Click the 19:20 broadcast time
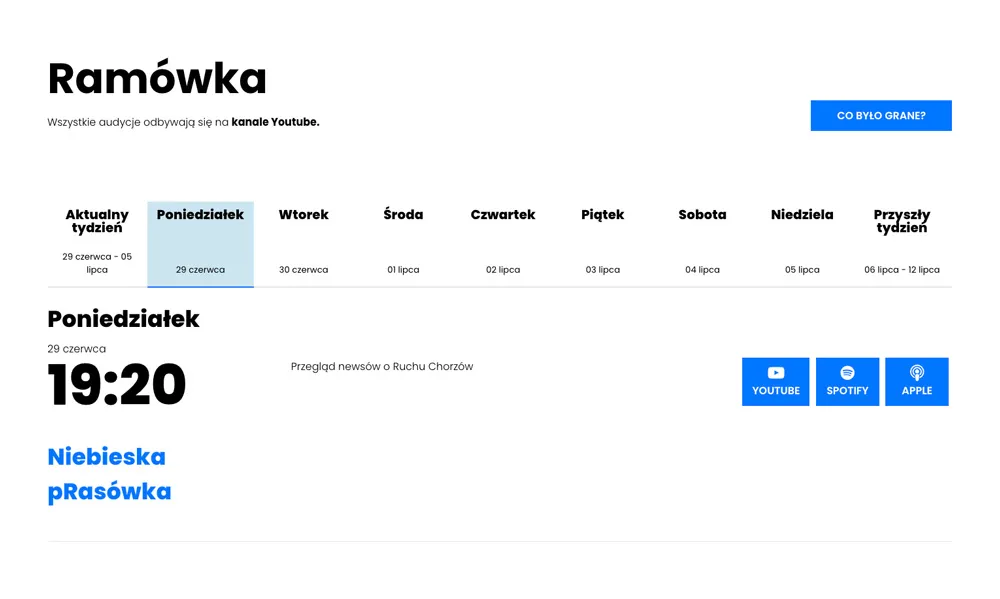 click(x=117, y=384)
